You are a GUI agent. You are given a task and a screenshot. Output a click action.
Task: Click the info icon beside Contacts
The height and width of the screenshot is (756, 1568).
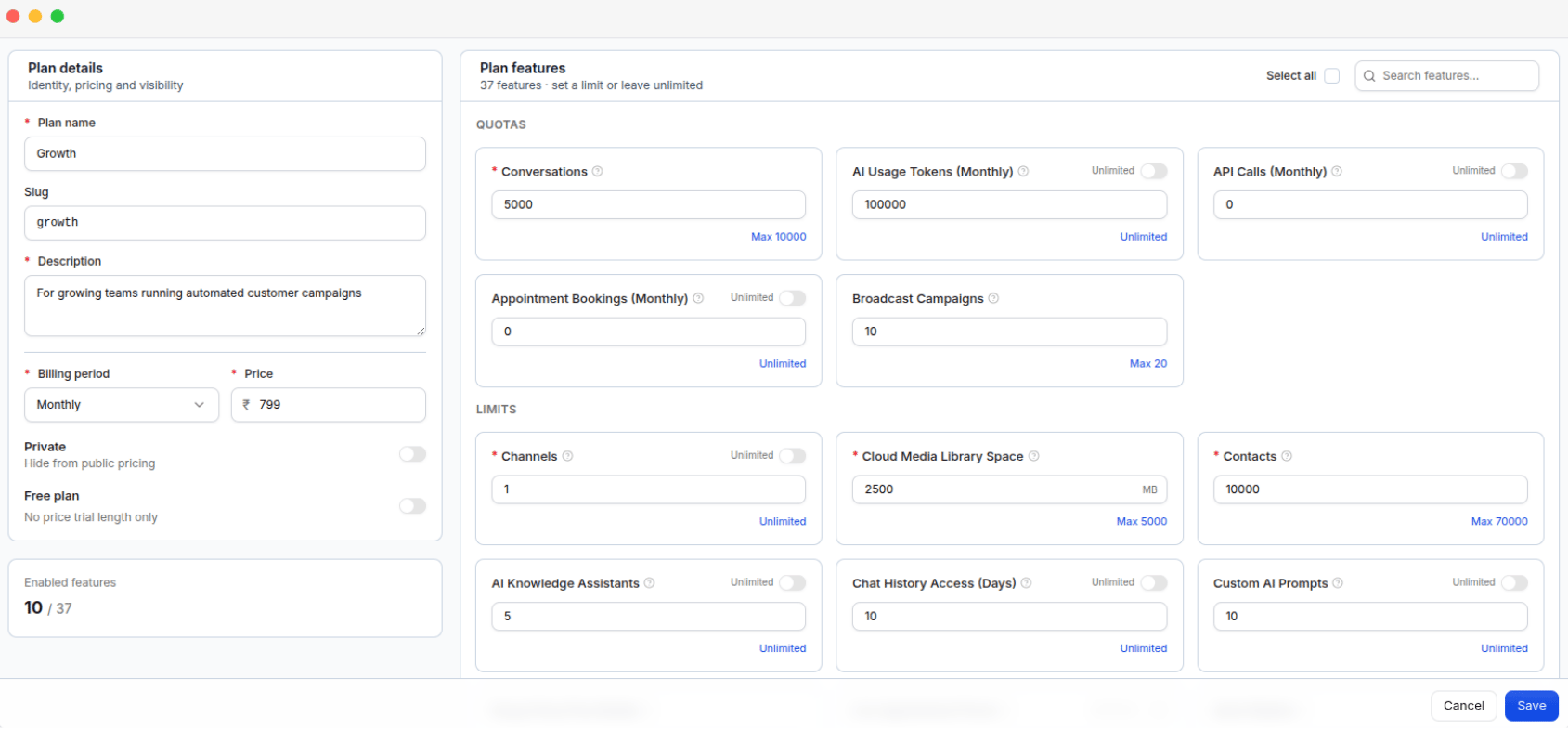pyautogui.click(x=1287, y=456)
